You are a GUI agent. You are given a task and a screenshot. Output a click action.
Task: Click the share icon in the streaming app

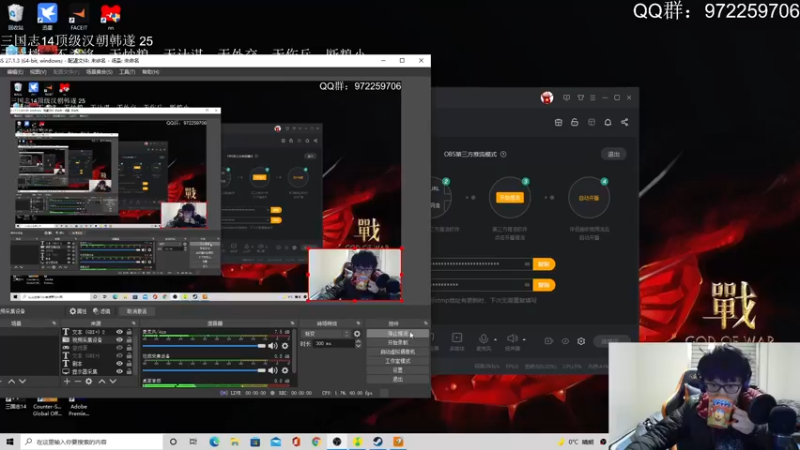tap(624, 122)
